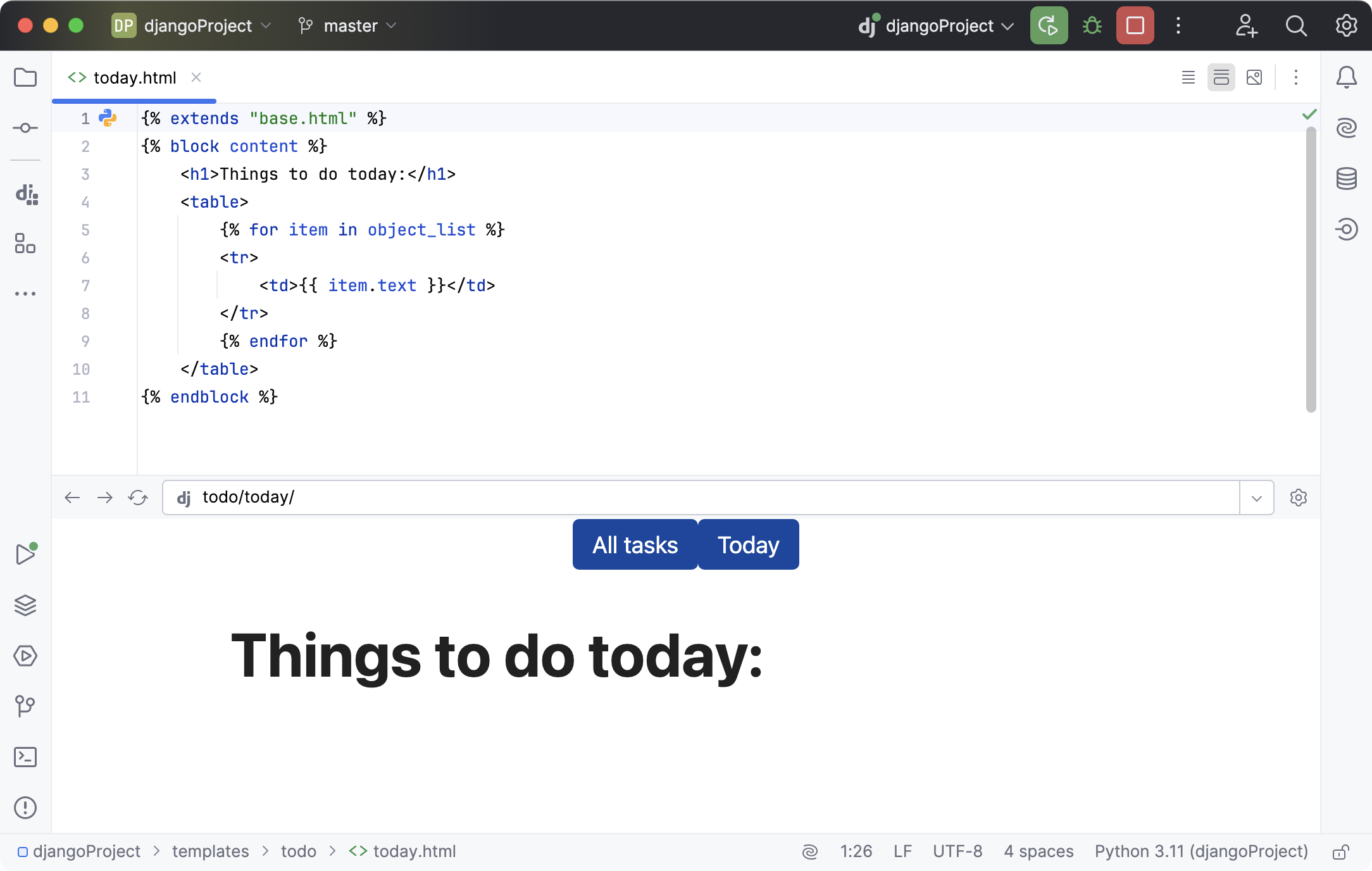Start debugging with the bug icon
1372x871 pixels.
[1091, 25]
